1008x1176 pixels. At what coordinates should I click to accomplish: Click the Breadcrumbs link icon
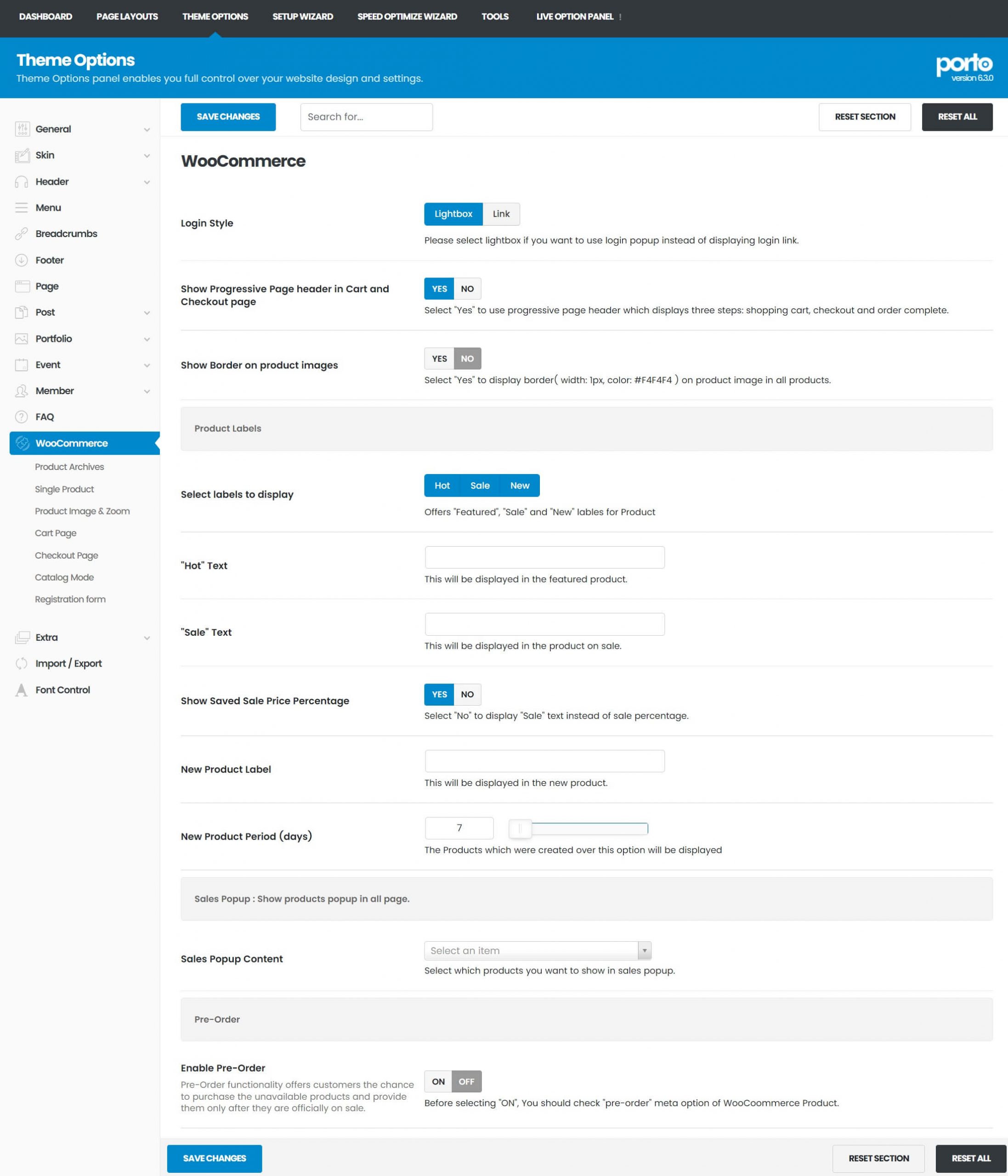[22, 234]
